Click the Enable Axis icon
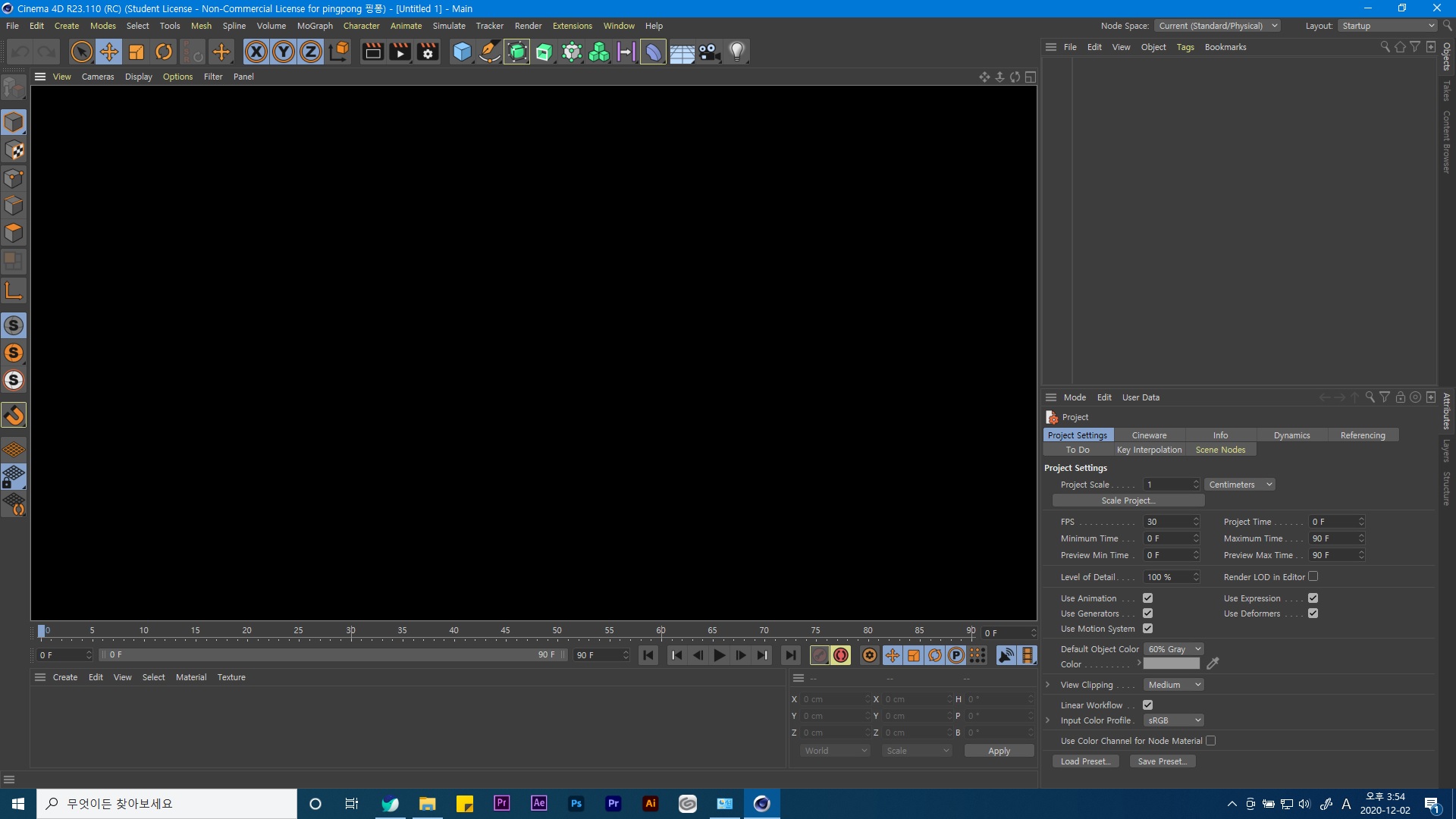The image size is (1456, 819). (x=14, y=290)
